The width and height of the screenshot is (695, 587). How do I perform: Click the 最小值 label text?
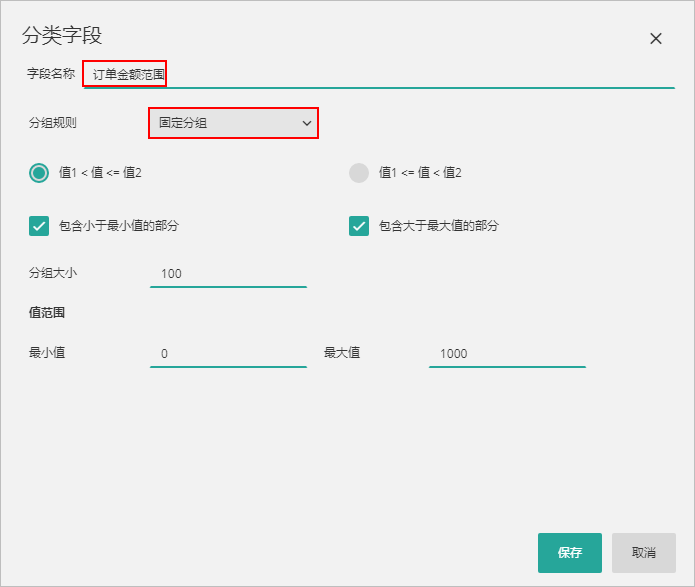point(47,353)
